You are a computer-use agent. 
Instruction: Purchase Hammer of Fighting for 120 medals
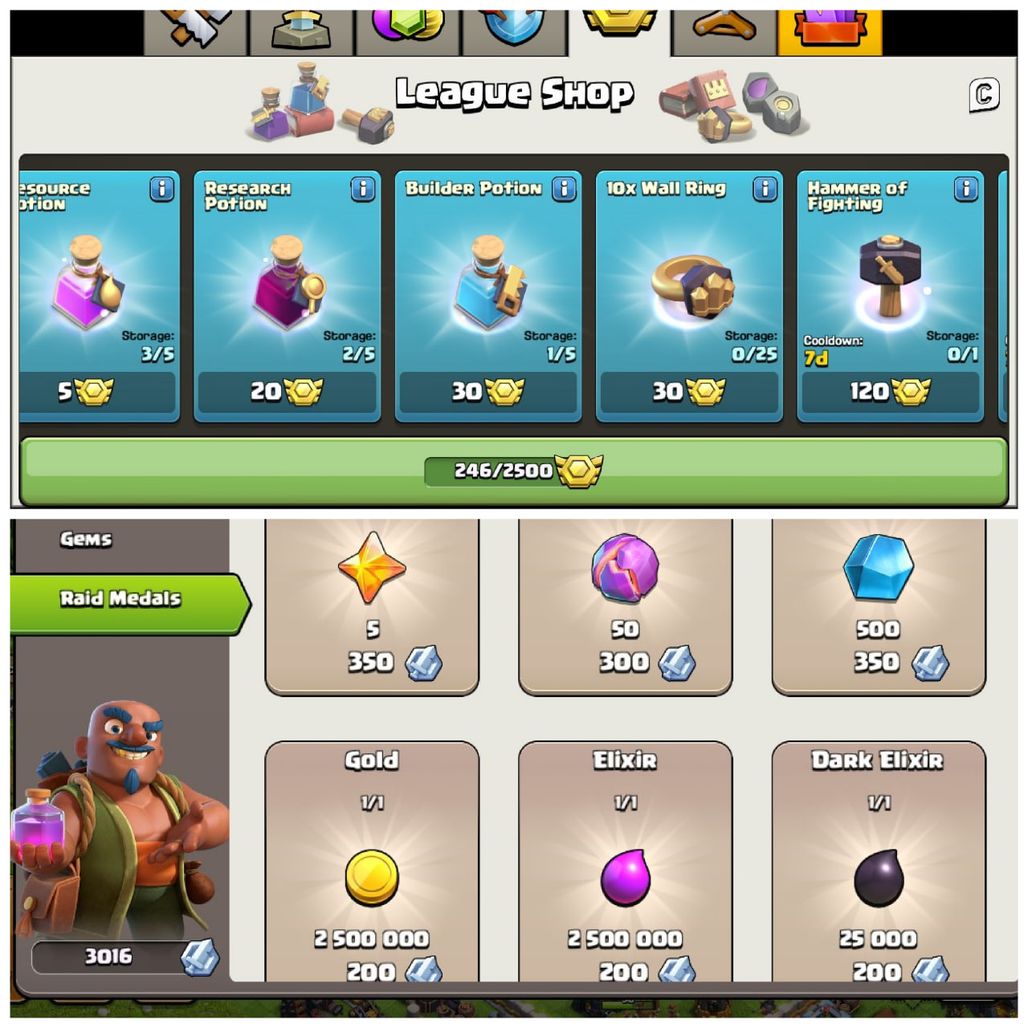[890, 392]
